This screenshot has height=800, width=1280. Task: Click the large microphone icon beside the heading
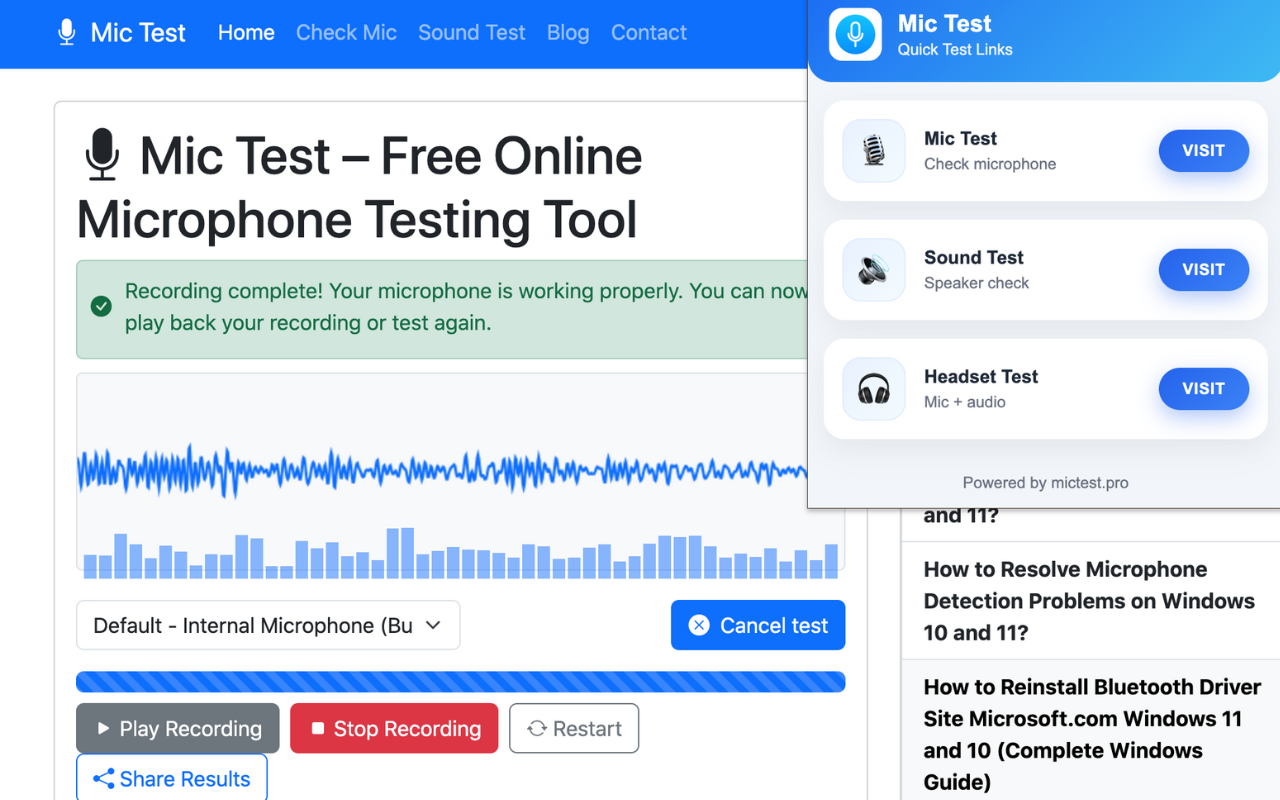click(102, 155)
